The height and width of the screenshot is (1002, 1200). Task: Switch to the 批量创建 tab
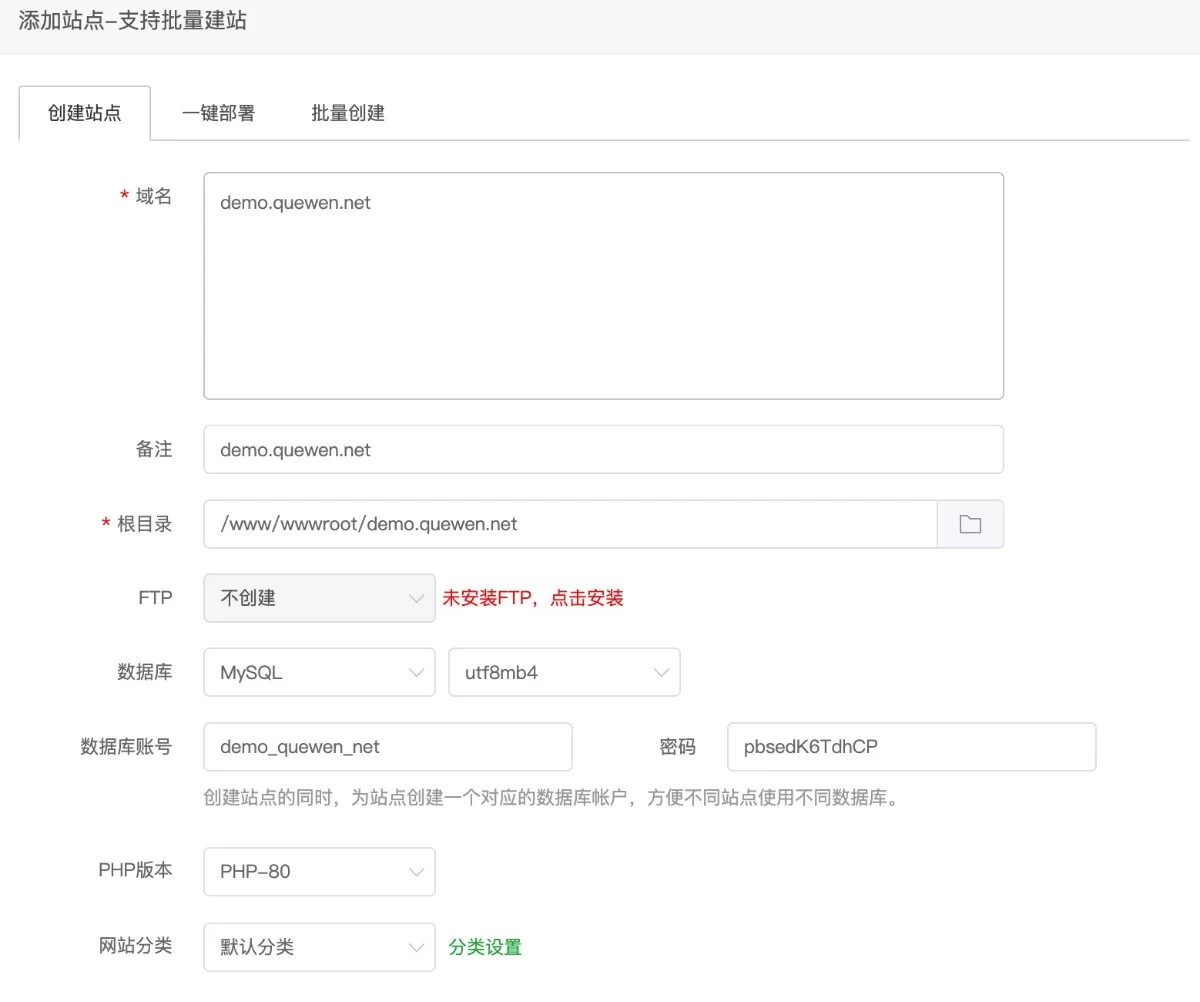[348, 113]
